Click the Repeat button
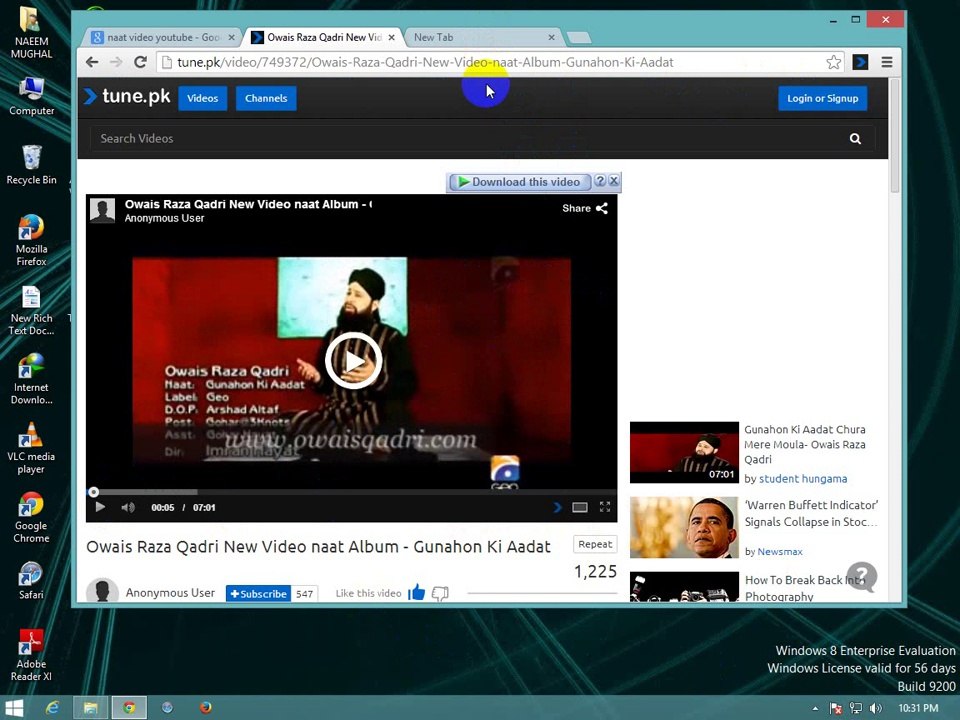 click(x=594, y=544)
